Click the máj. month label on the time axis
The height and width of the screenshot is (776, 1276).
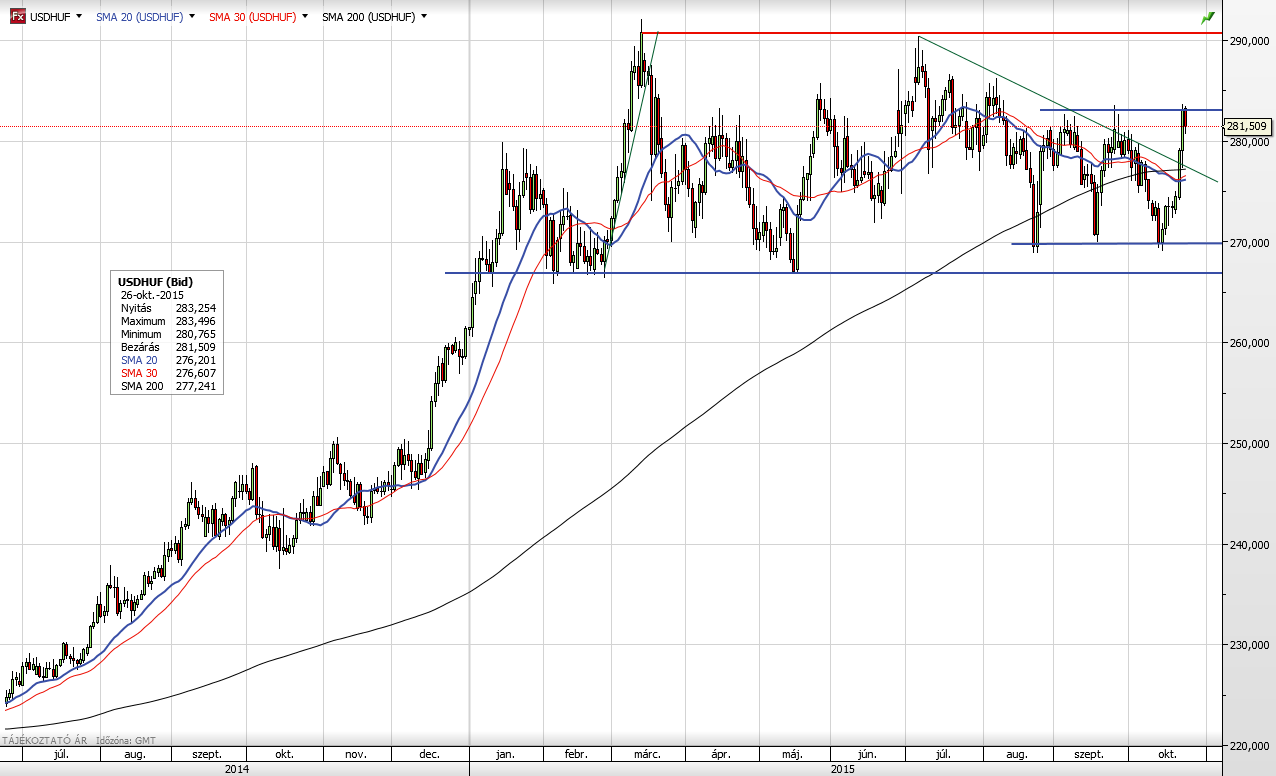click(x=793, y=755)
